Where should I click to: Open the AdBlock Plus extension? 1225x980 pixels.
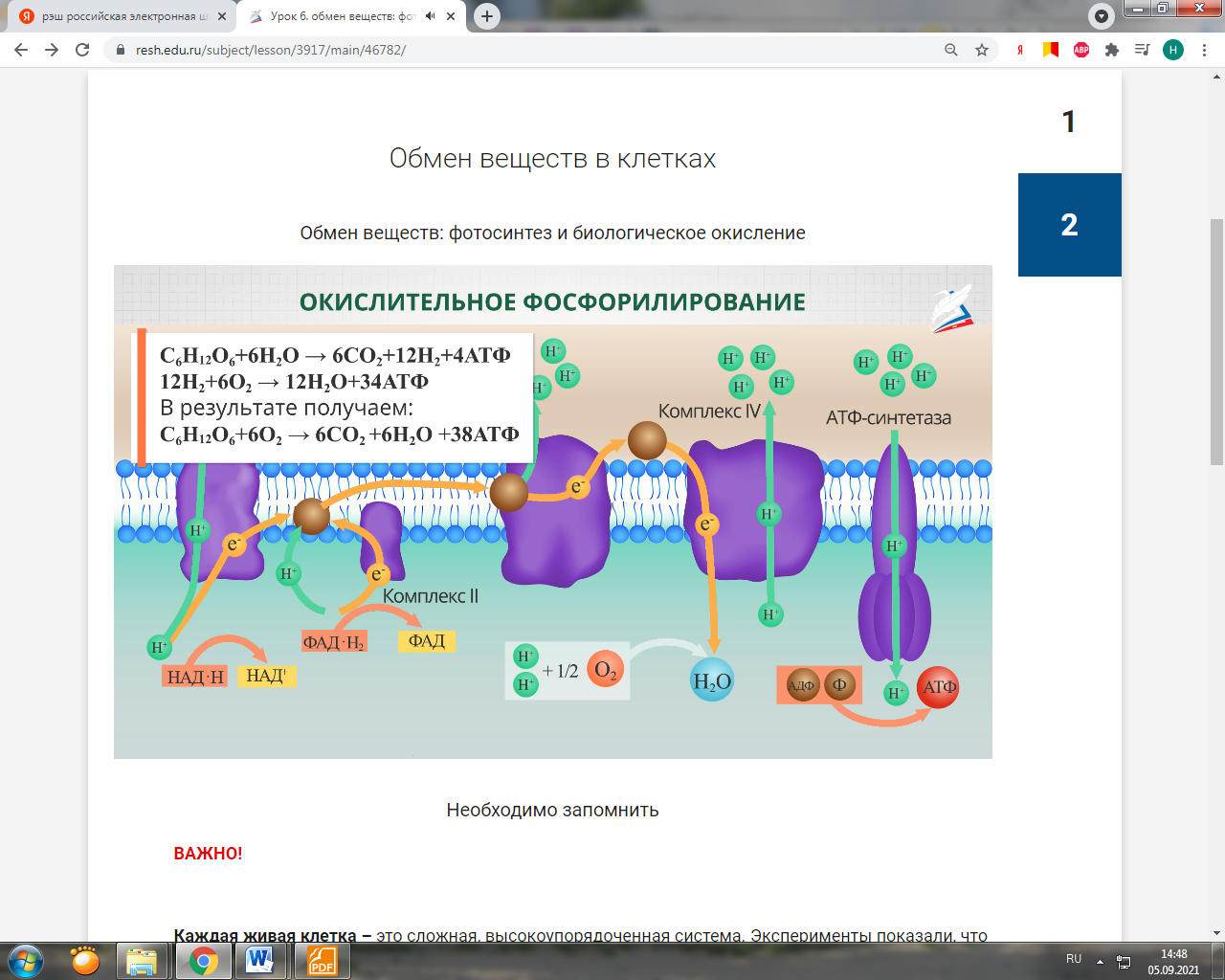1081,50
